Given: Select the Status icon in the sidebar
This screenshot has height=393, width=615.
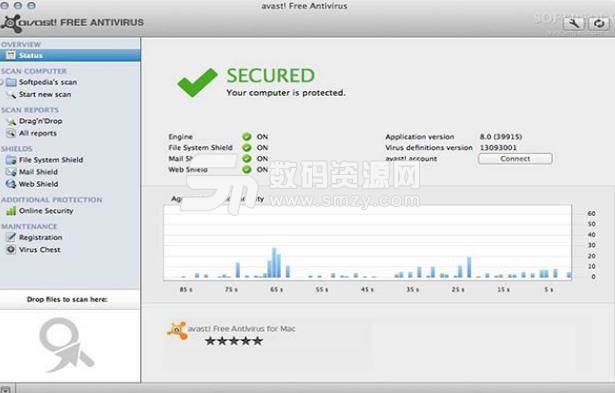Looking at the screenshot, I should click(11, 55).
